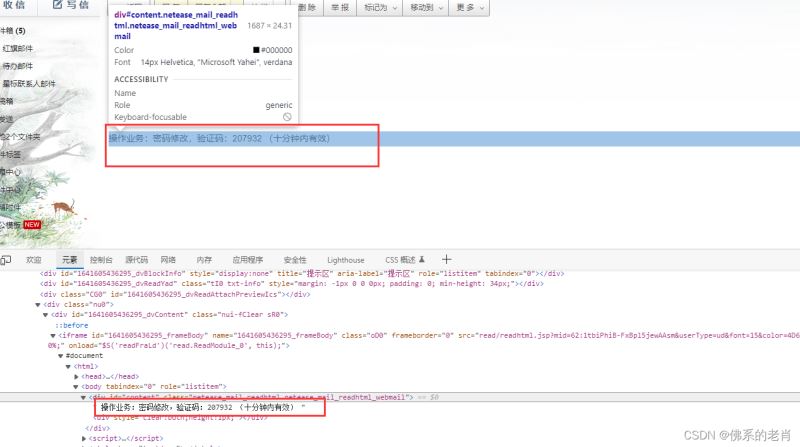800x447 pixels.
Task: Switch to the Lighthouse DevTools tab
Action: (345, 260)
